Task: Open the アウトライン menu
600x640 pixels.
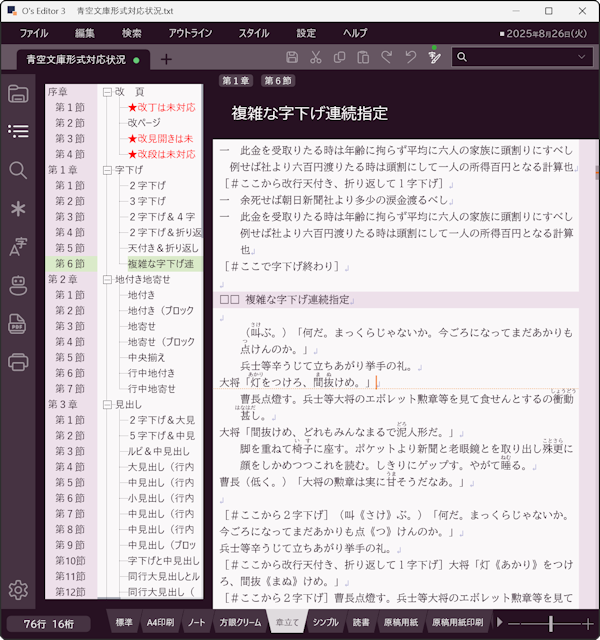Action: pyautogui.click(x=190, y=33)
